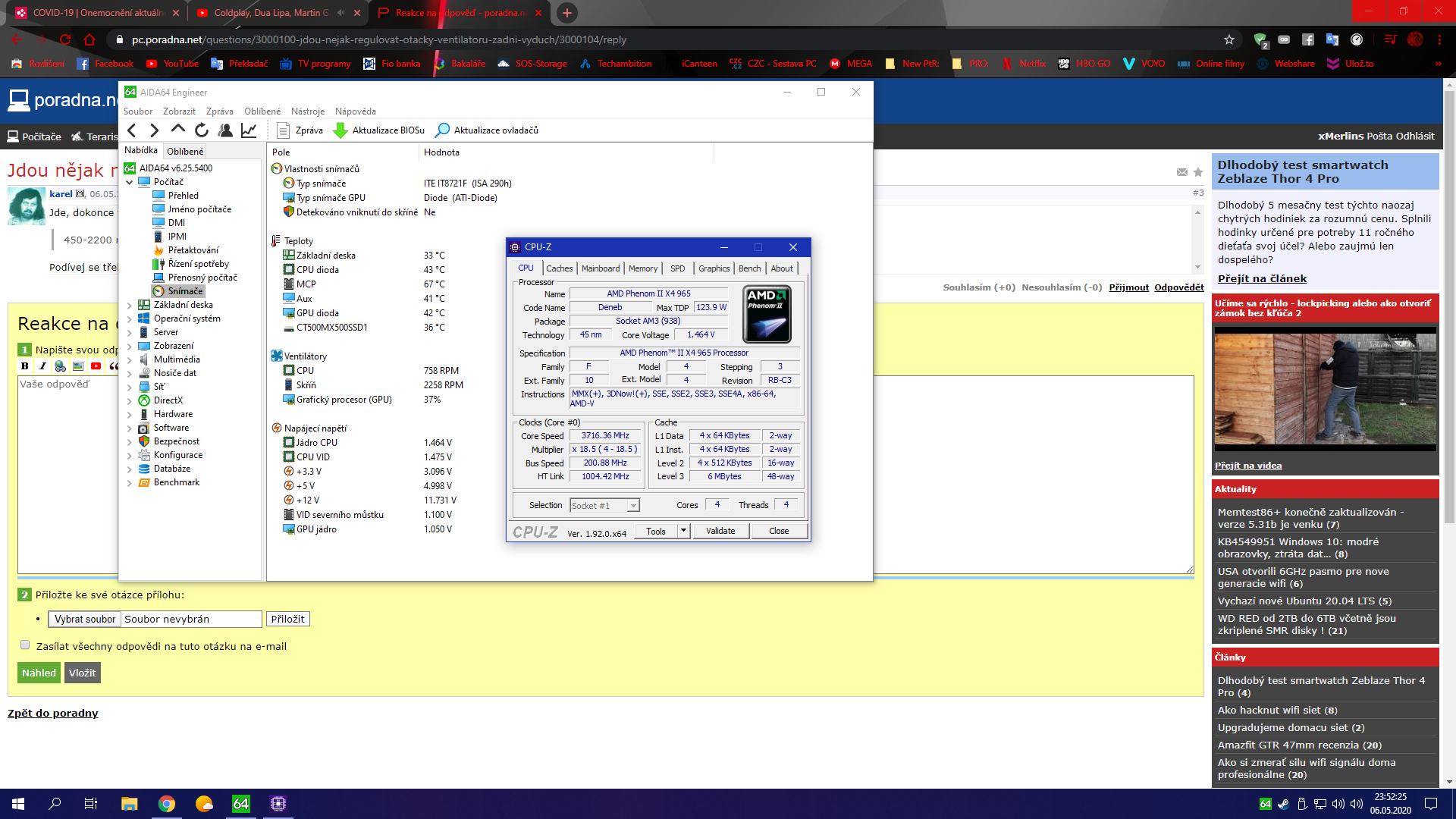Open the CPU-Z Tools dropdown arrow

(683, 531)
